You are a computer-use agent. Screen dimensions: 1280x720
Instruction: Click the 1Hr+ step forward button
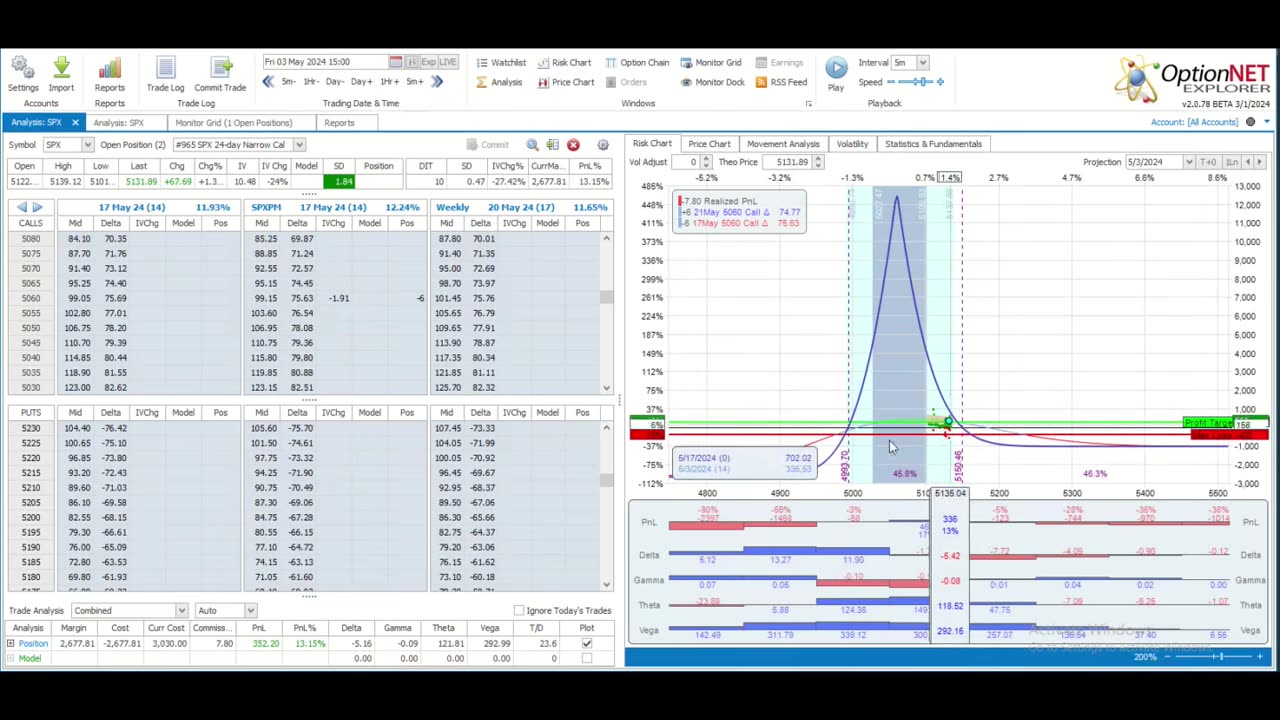pyautogui.click(x=389, y=82)
